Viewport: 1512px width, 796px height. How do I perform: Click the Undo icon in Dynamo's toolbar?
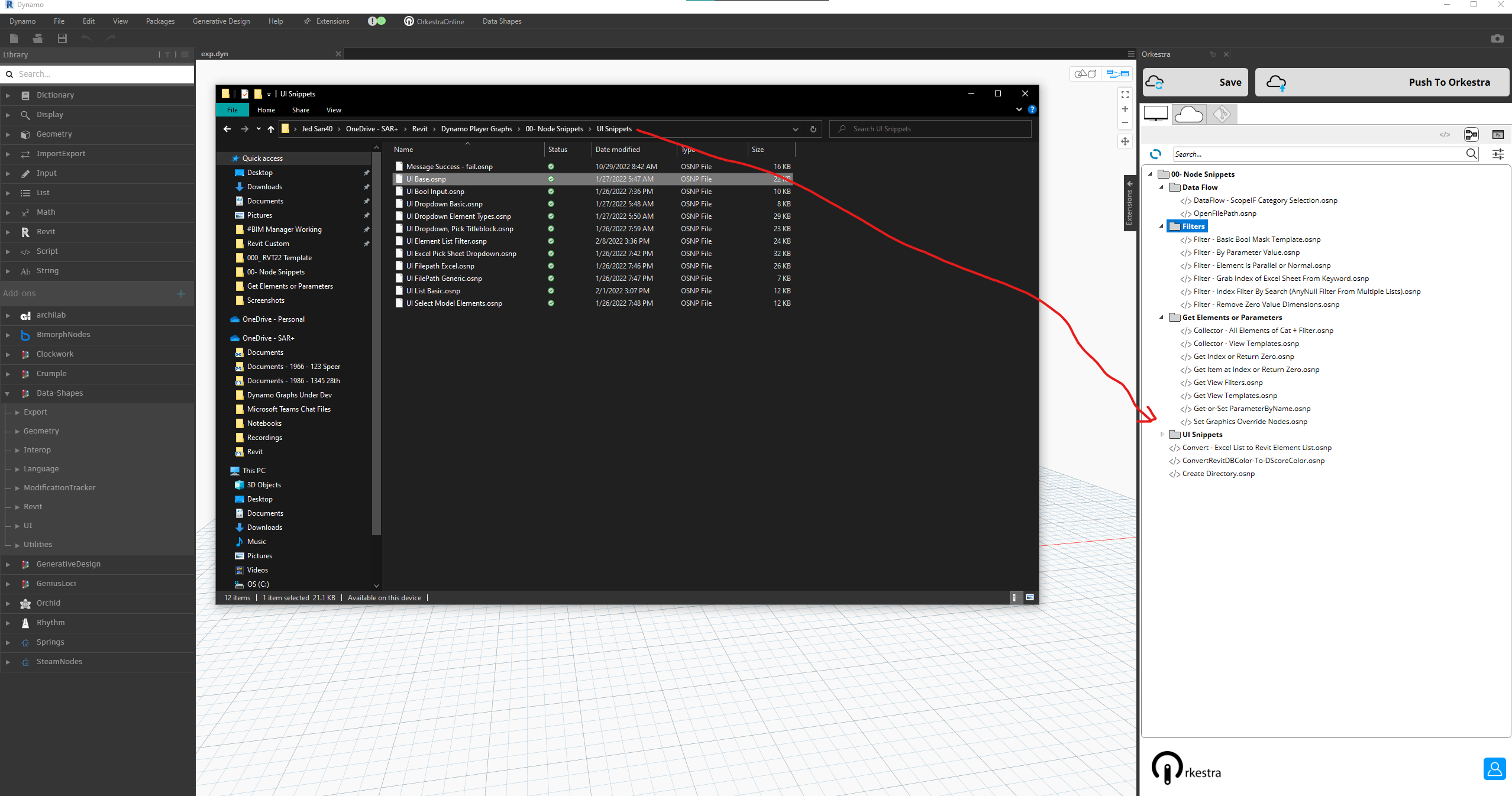pyautogui.click(x=86, y=38)
